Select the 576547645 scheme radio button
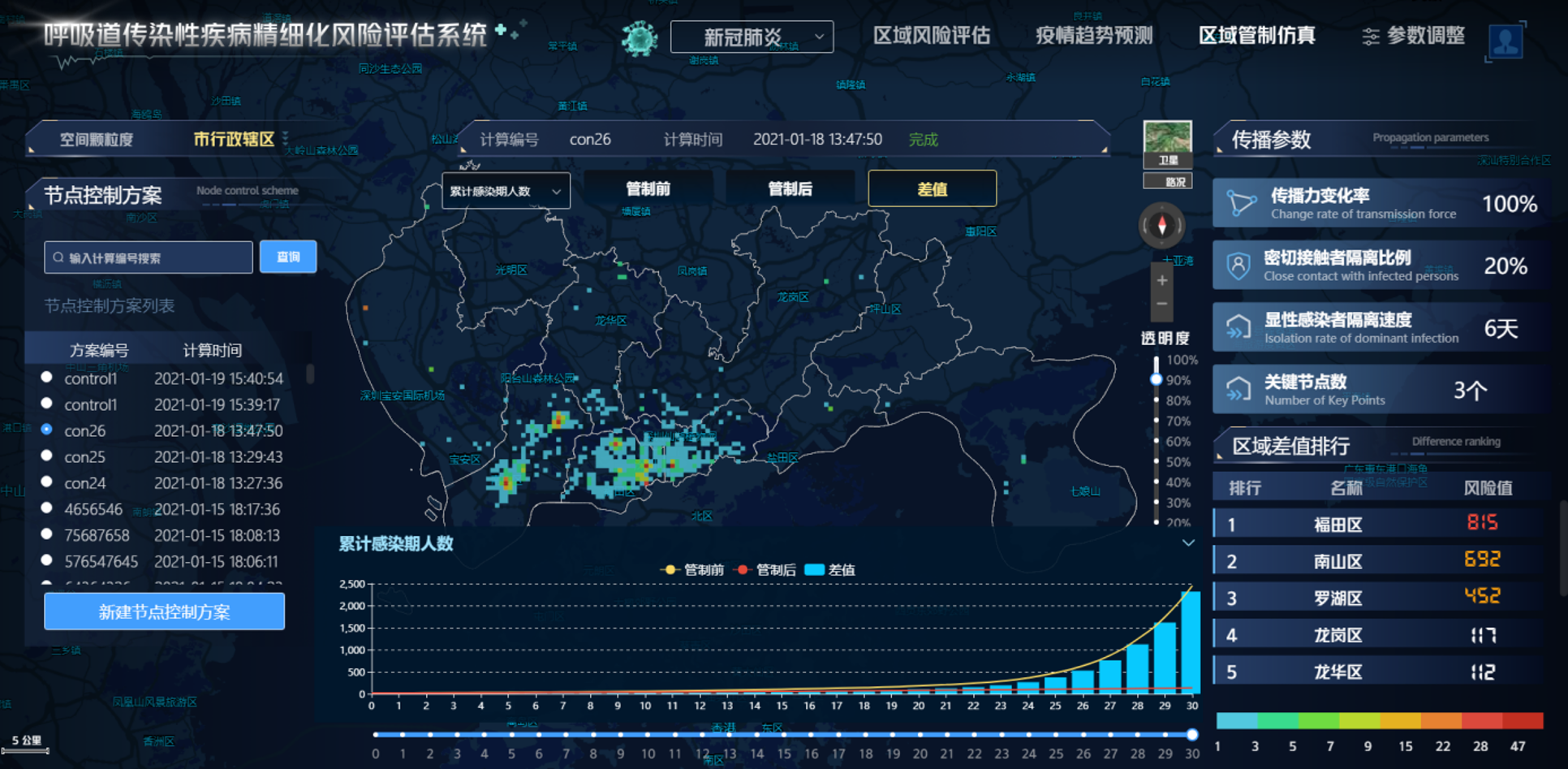Image resolution: width=1568 pixels, height=769 pixels. (47, 559)
